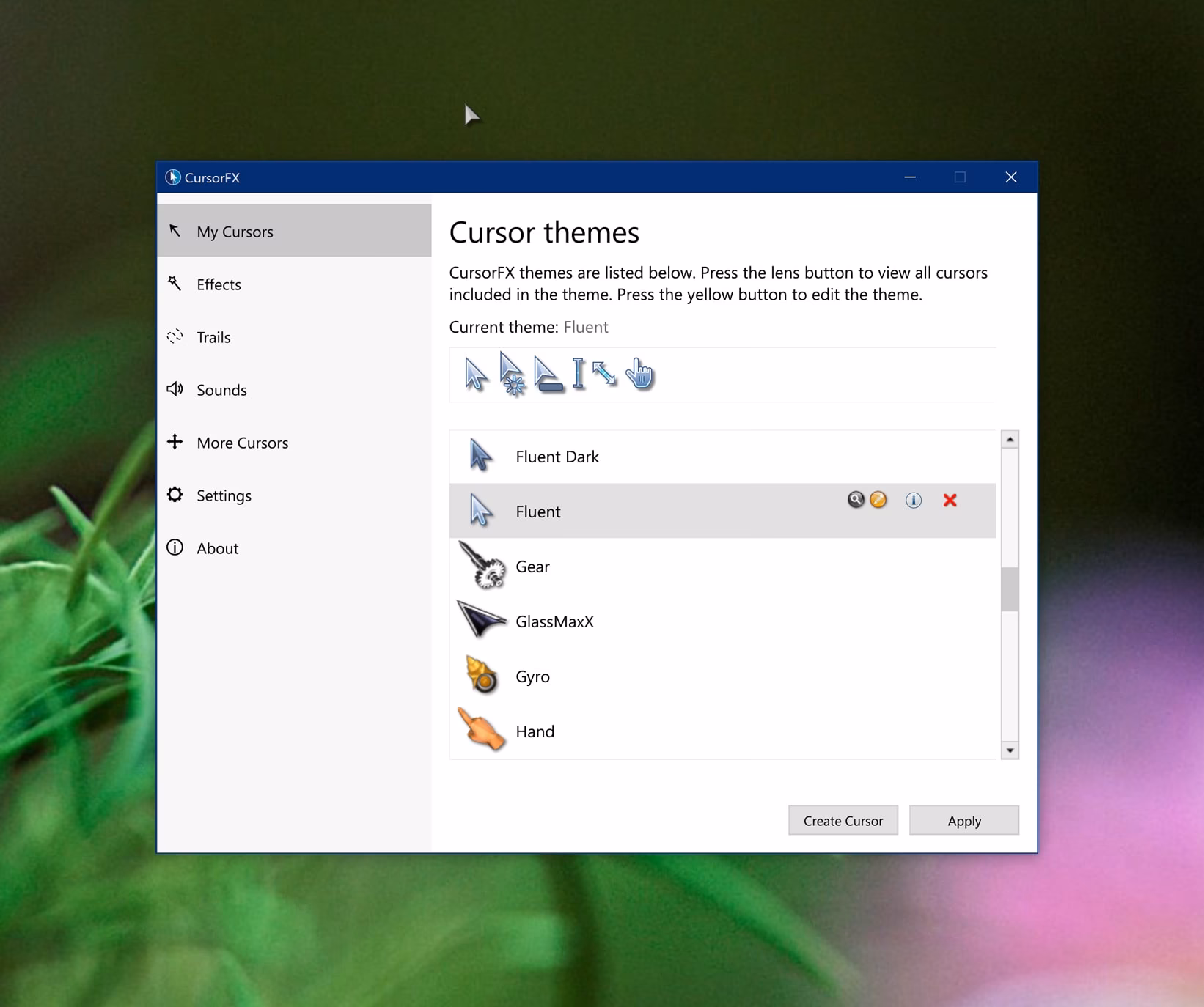Screen dimensions: 1204x1007
Task: Click the Settings gear icon
Action: coord(175,495)
